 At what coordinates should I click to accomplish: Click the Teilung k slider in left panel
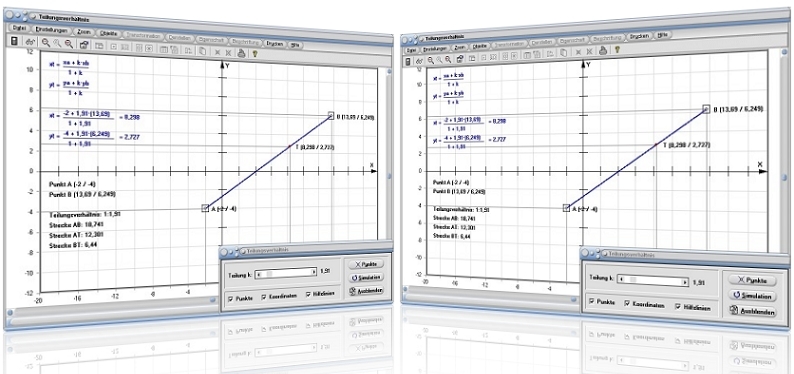286,273
